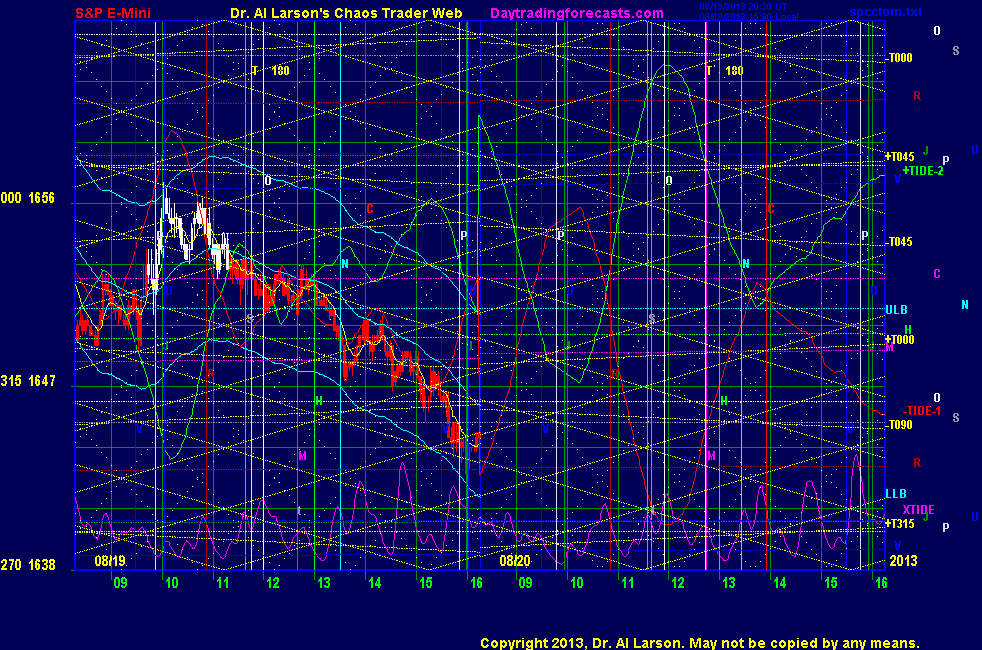The height and width of the screenshot is (650, 982).
Task: Click the "000 1656" price level label
Action: [x=28, y=198]
